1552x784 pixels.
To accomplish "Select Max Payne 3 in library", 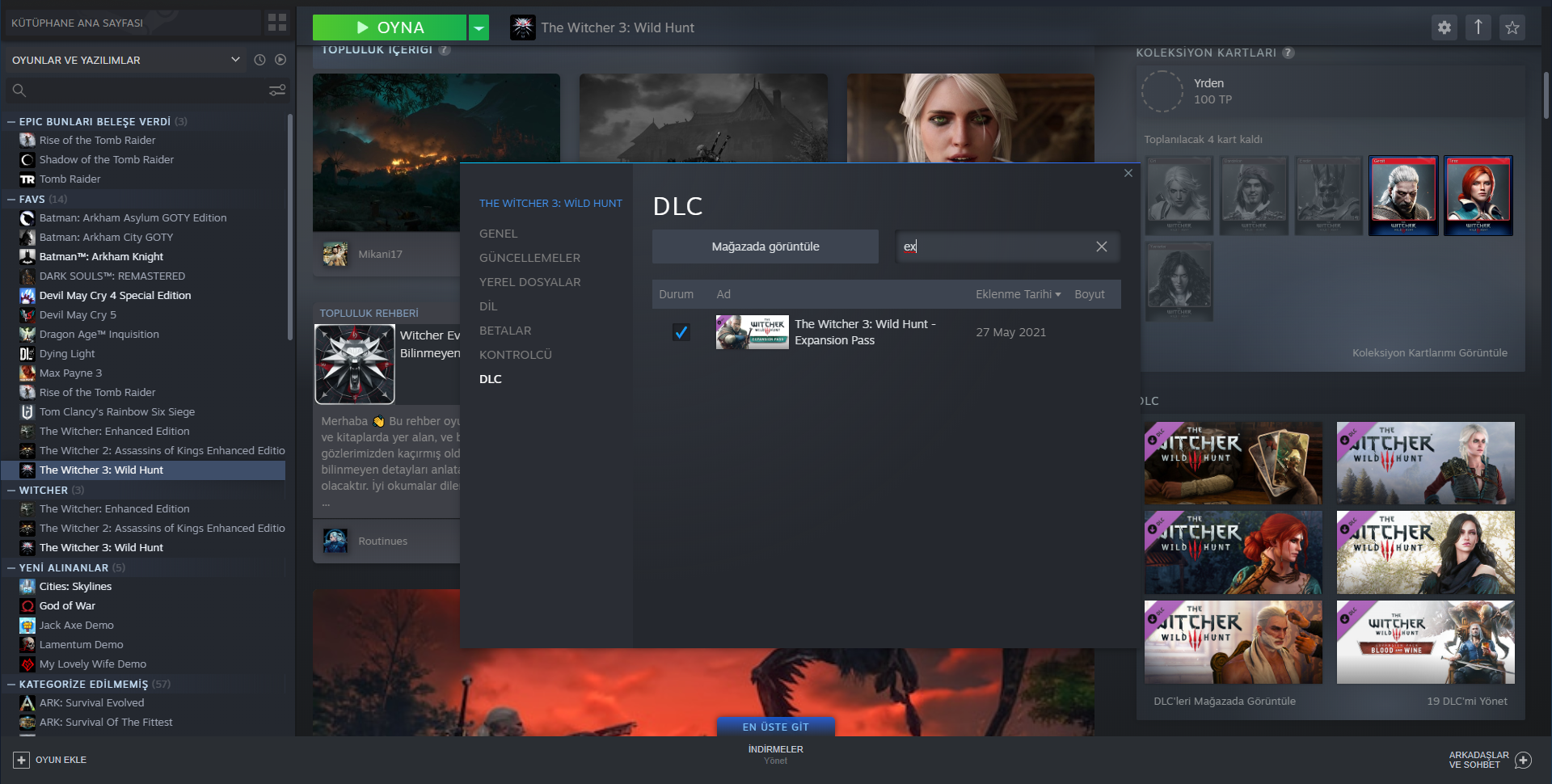I will coord(70,373).
